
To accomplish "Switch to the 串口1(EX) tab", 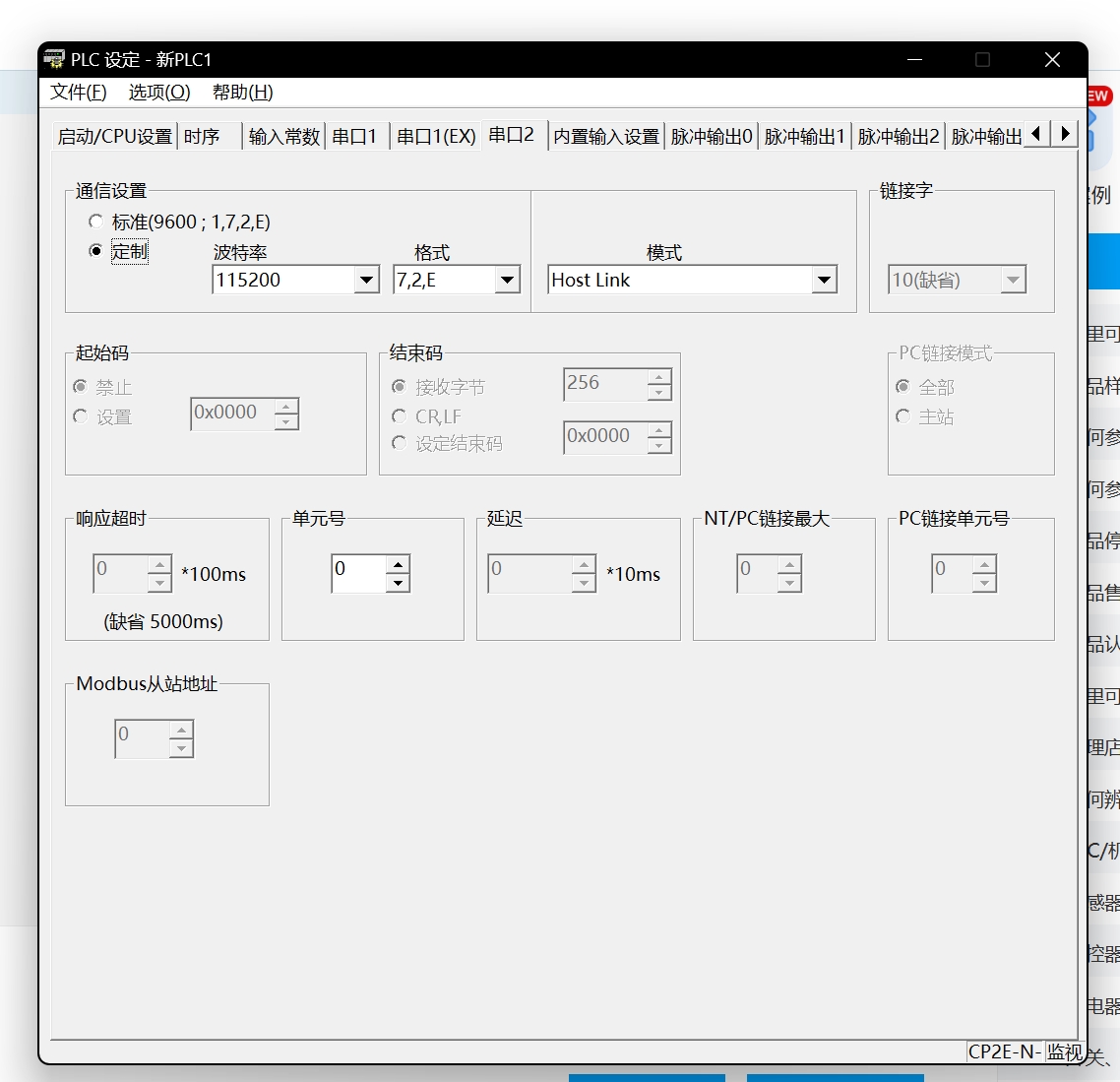I will 436,137.
